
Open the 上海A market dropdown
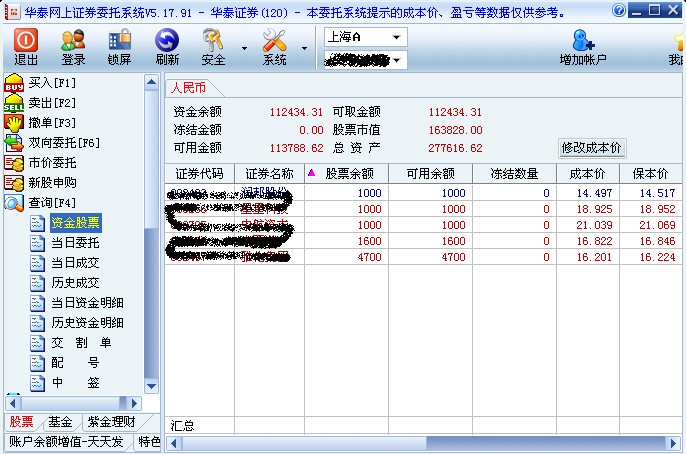coord(366,37)
